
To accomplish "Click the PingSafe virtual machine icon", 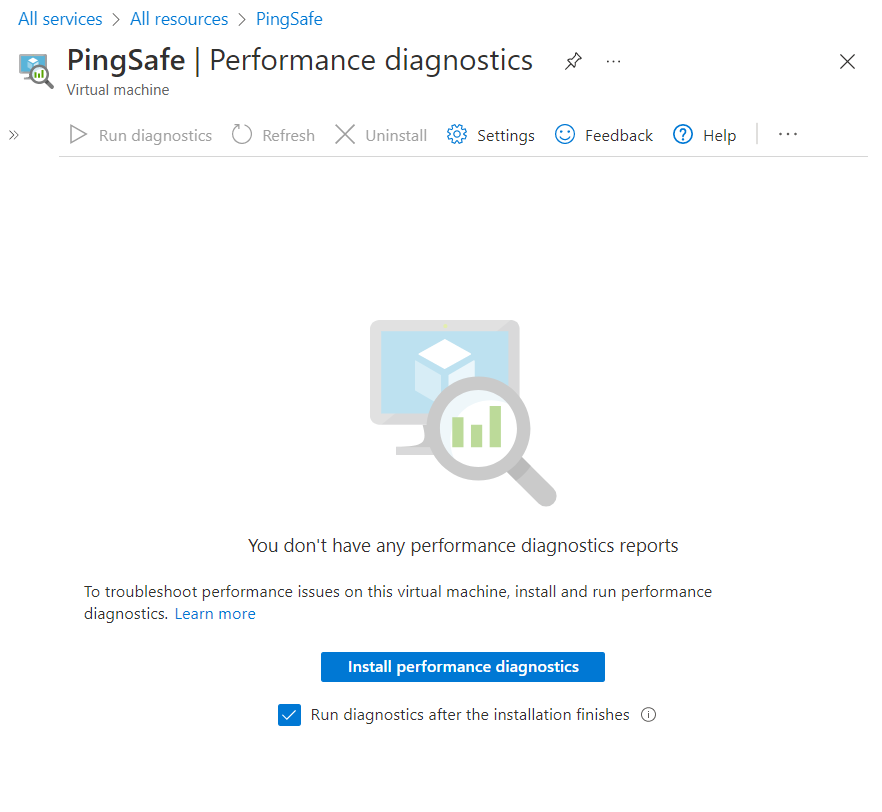I will tap(36, 71).
